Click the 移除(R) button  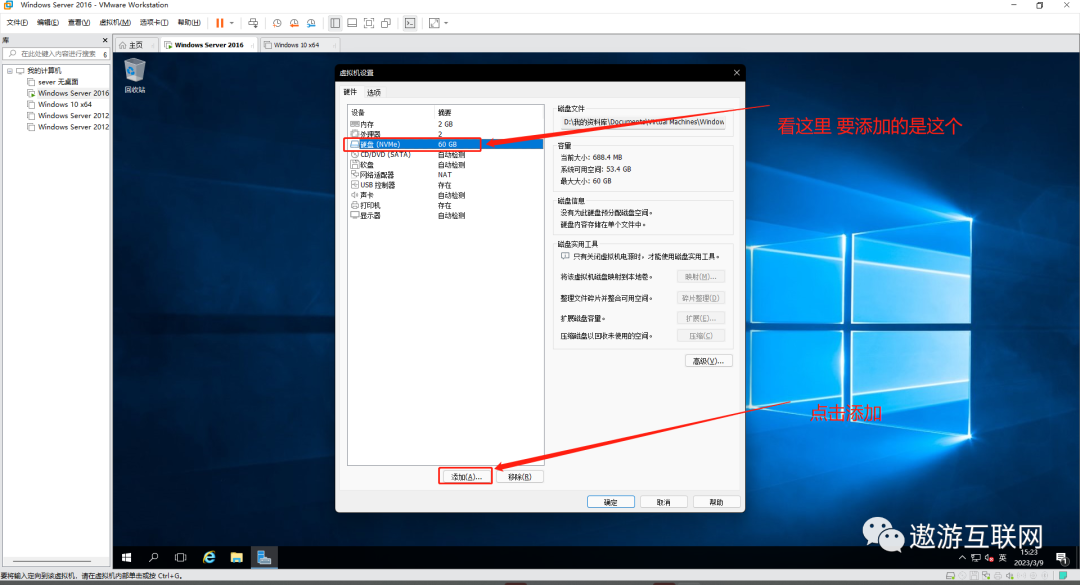coord(519,477)
